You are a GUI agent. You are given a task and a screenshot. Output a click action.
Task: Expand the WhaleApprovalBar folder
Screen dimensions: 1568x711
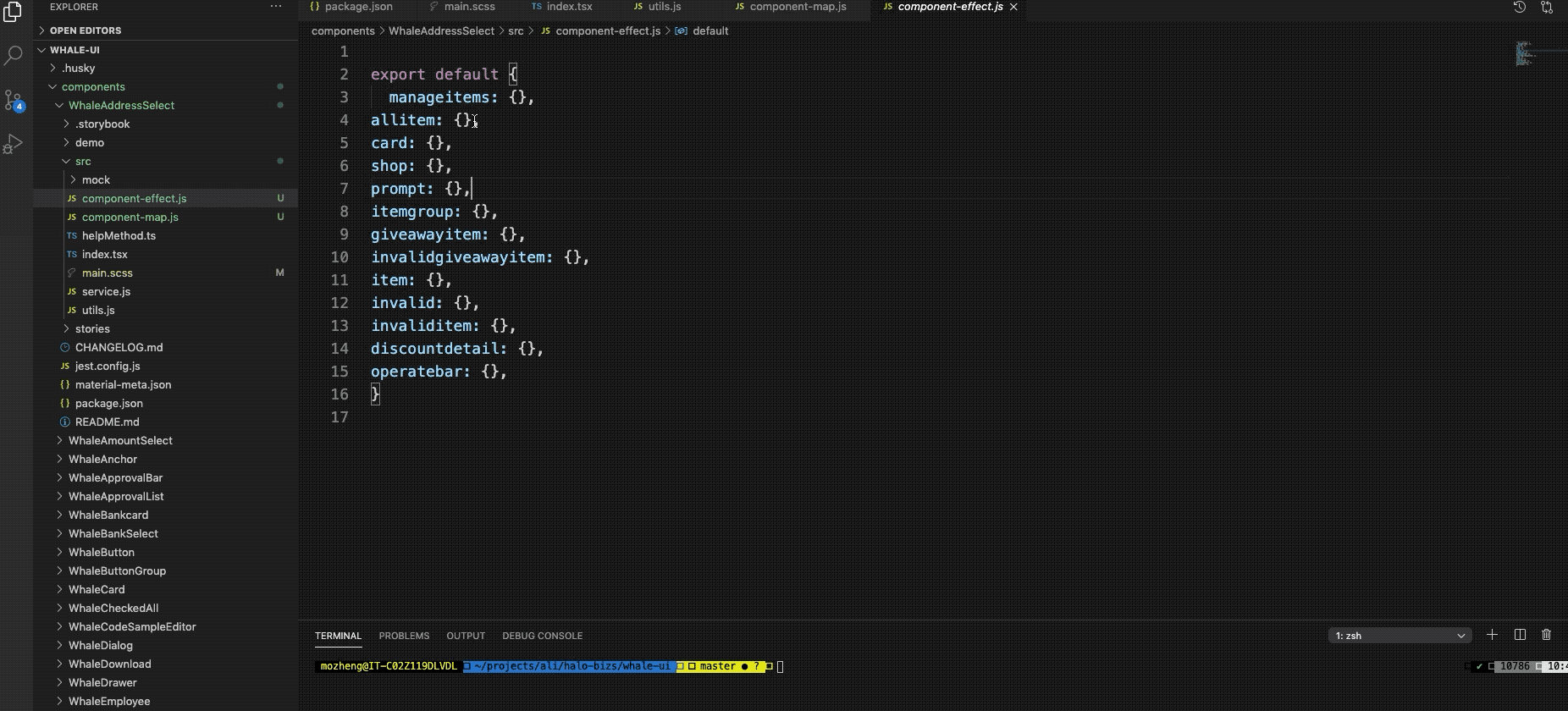(x=165, y=478)
